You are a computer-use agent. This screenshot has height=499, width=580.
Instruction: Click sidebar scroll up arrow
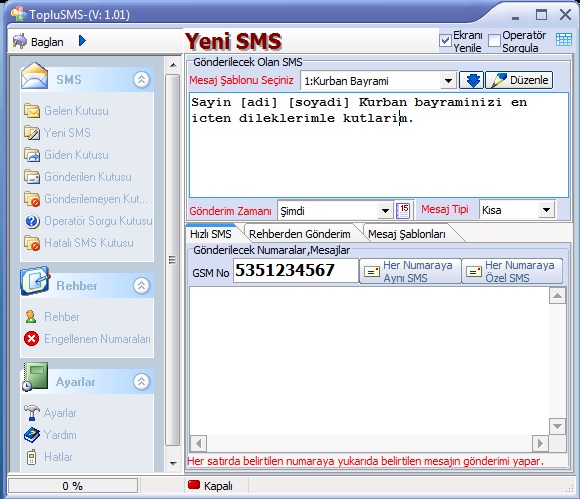173,65
